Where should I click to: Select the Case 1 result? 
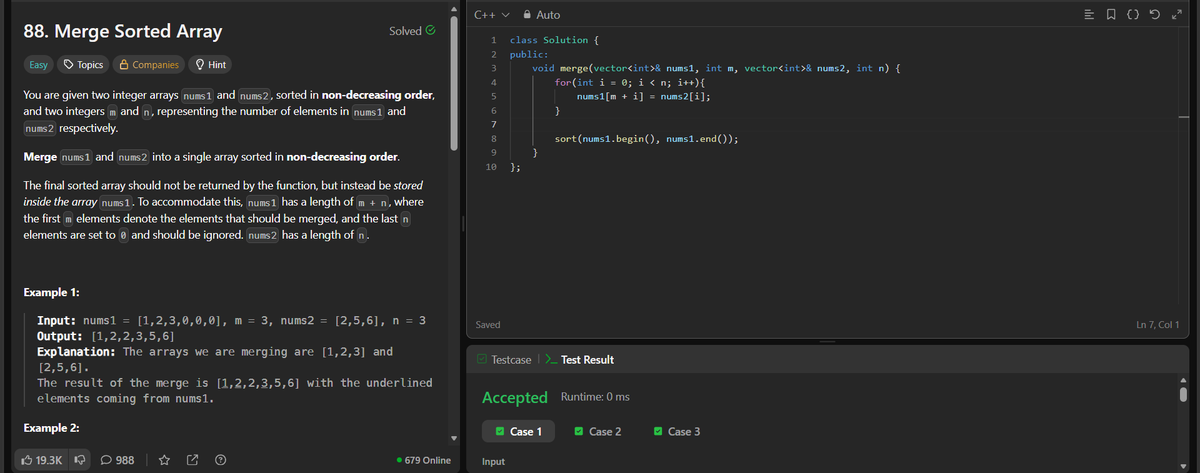tap(518, 431)
